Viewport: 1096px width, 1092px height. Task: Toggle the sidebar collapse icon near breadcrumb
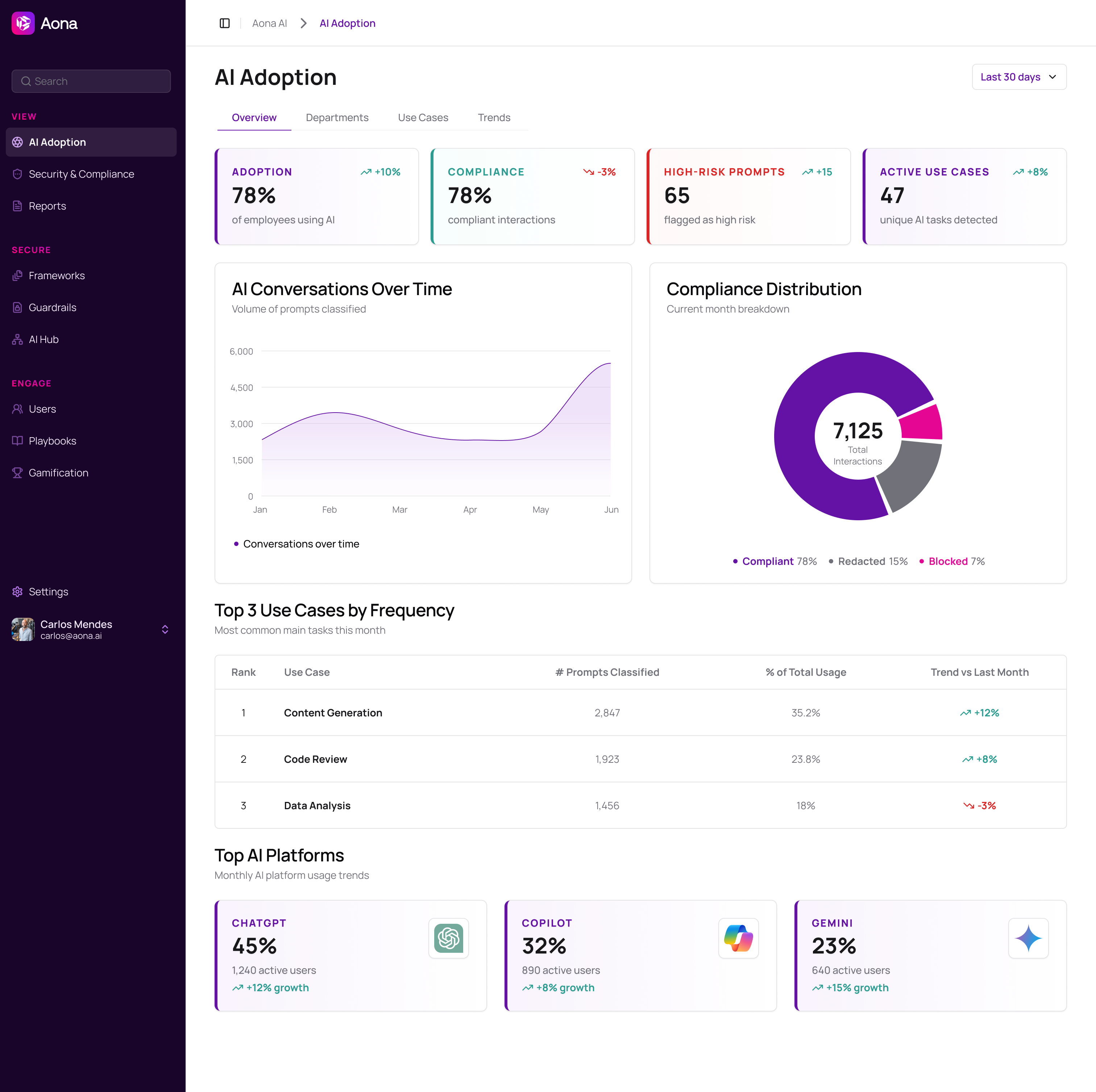[225, 23]
